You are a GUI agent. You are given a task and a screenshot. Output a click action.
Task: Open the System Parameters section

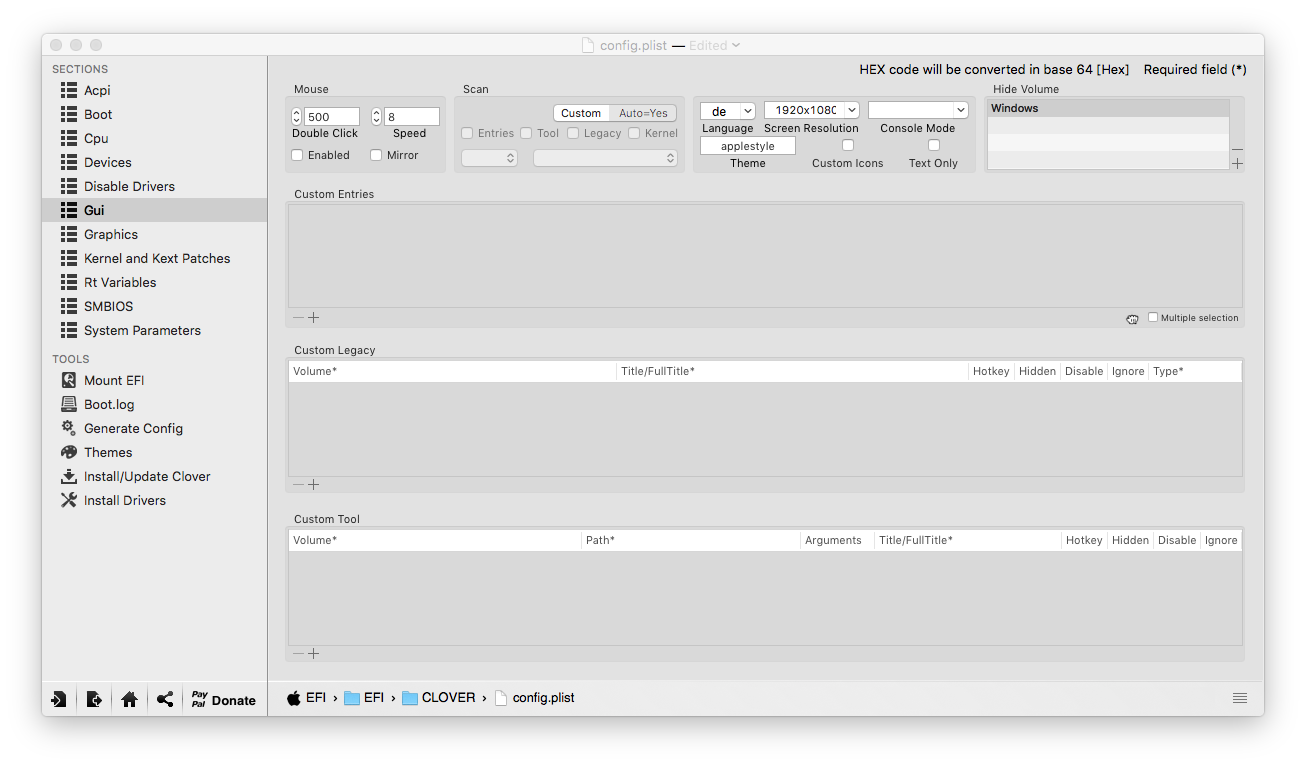tap(154, 330)
